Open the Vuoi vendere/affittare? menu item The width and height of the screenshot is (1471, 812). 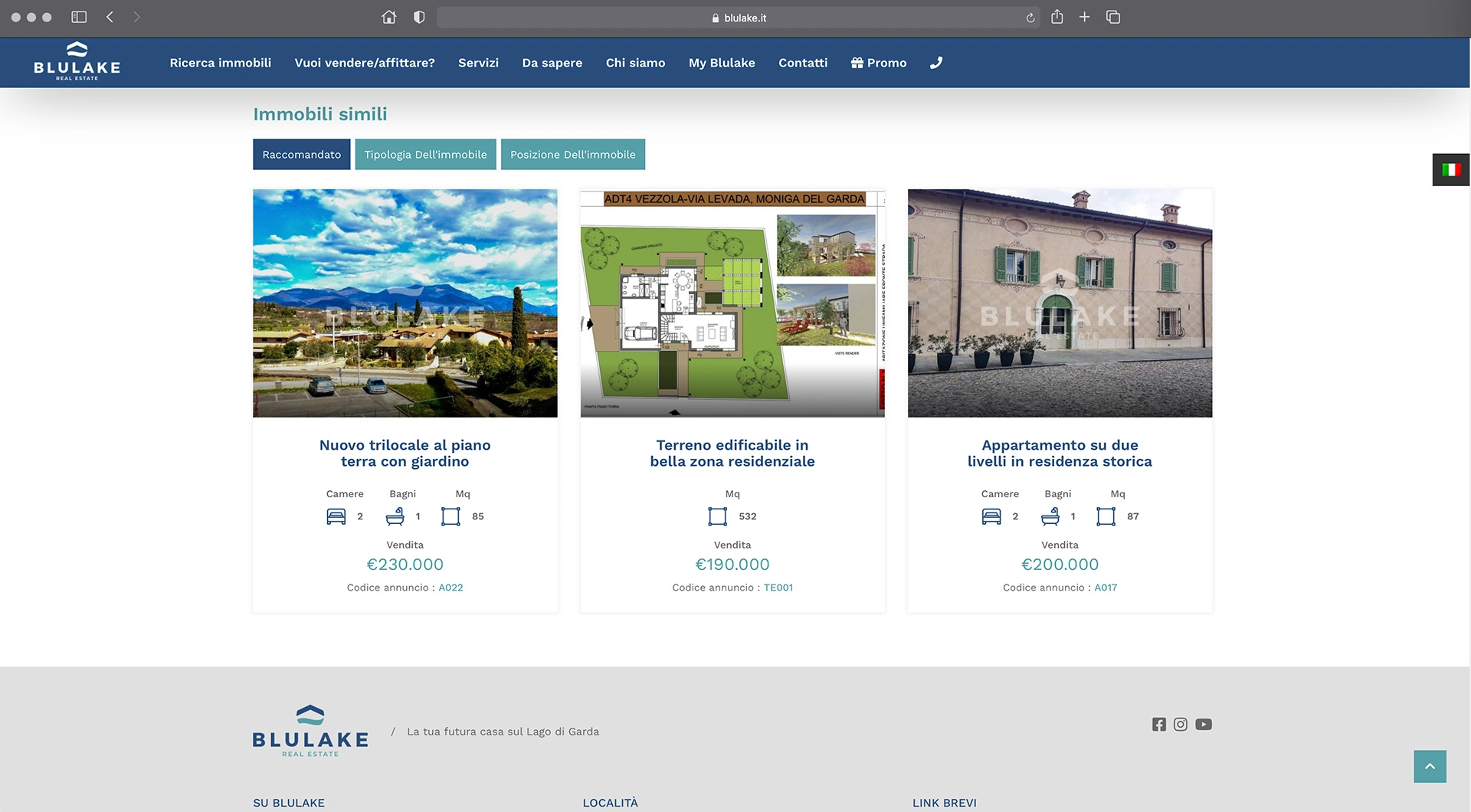coord(365,63)
